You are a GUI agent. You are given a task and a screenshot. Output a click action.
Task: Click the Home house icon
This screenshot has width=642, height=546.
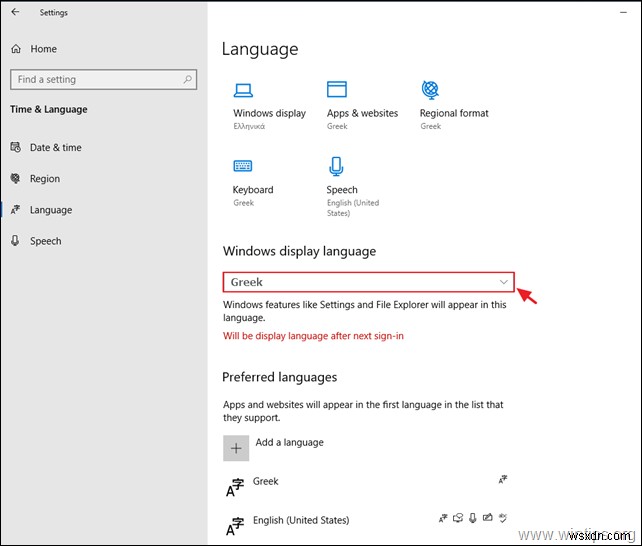click(16, 49)
